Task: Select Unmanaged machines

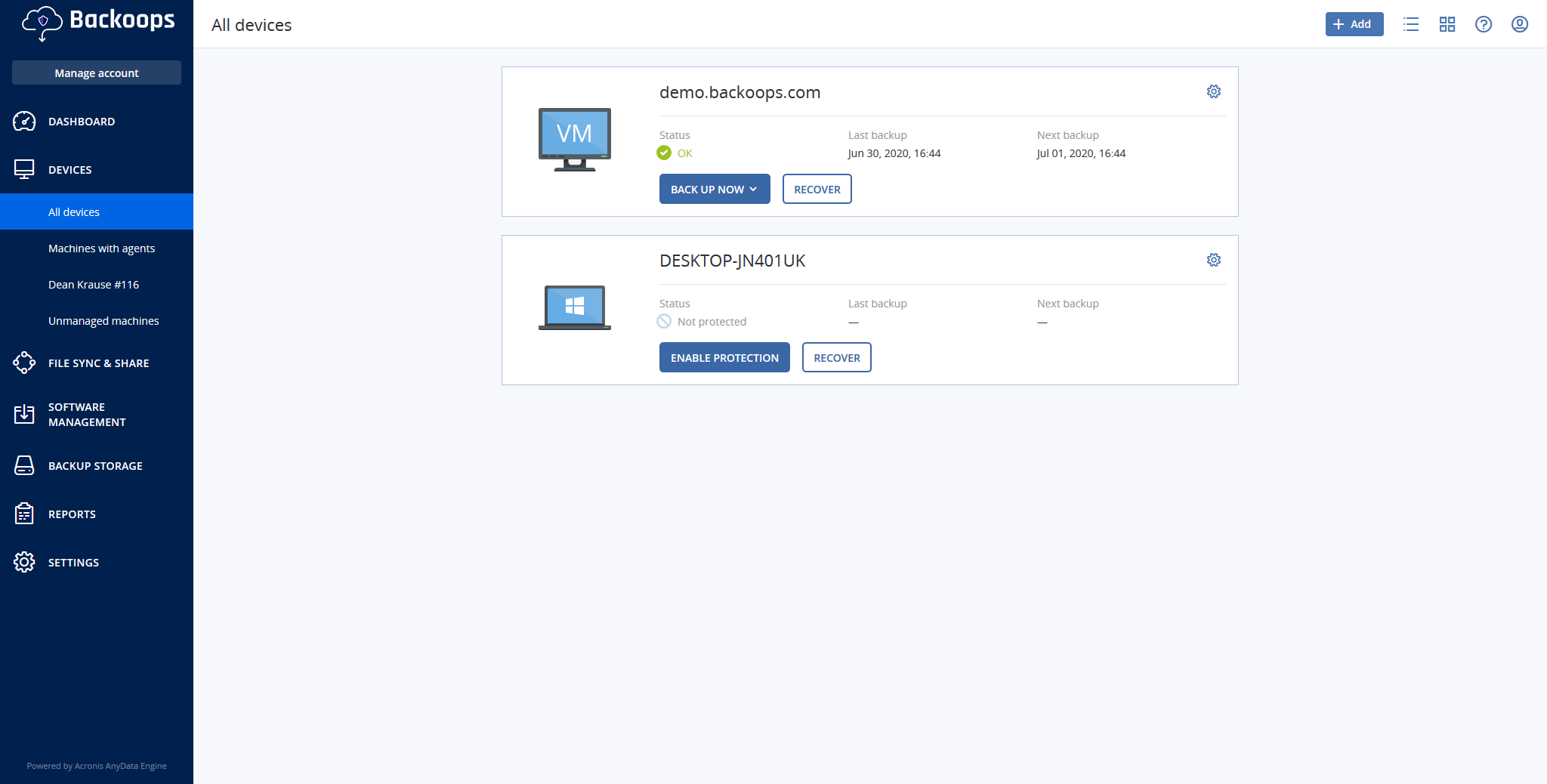Action: pyautogui.click(x=97, y=320)
